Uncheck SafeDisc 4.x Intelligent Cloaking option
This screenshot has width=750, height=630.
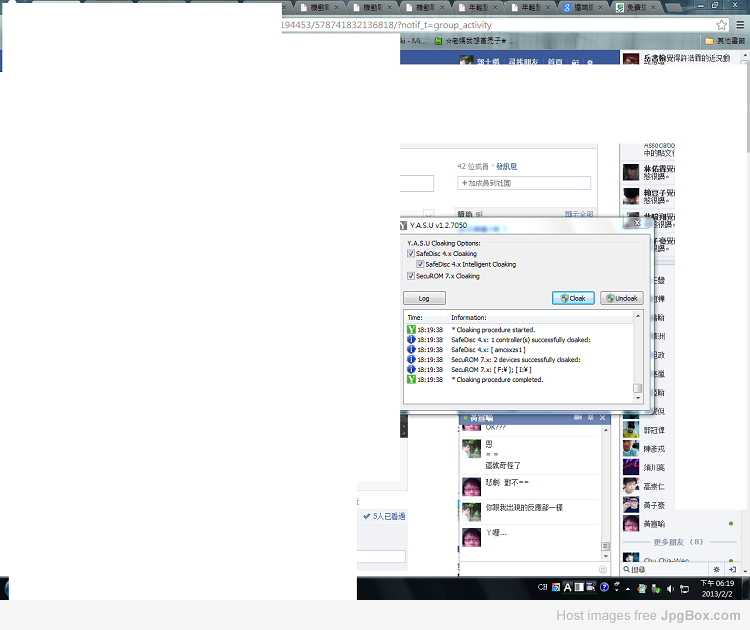point(420,264)
